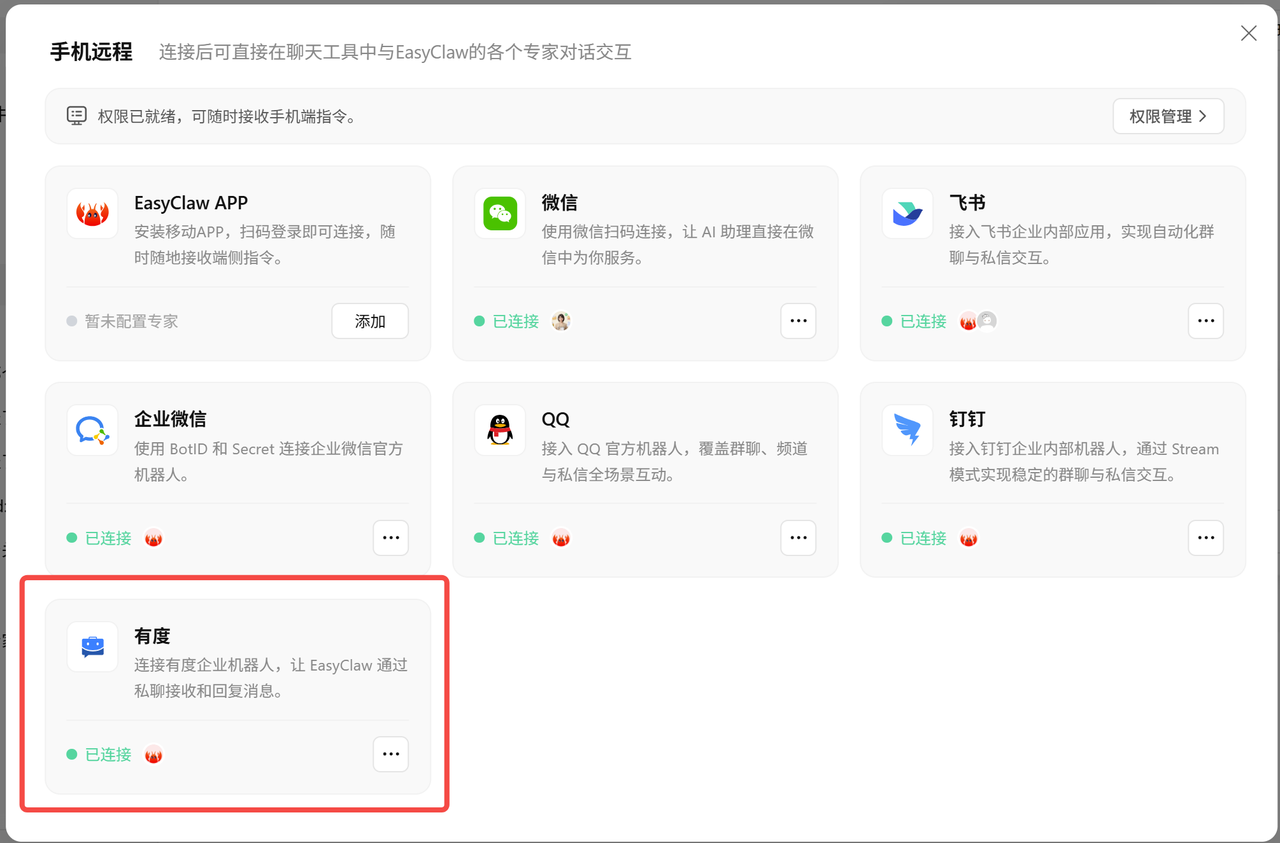Click the 手机远程 dialog title

tap(92, 52)
